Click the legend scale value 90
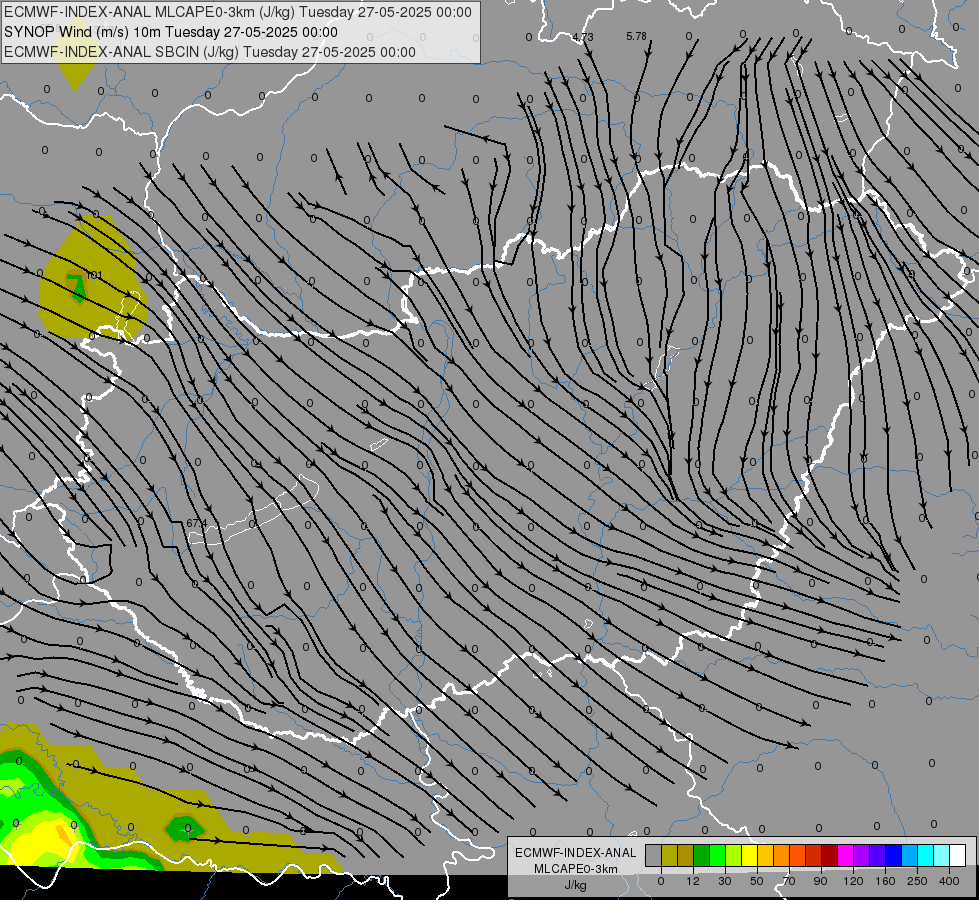 click(820, 881)
